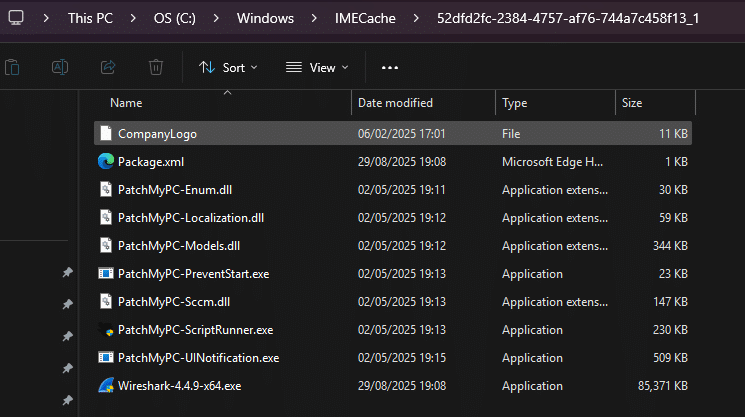Click the Delete trash can icon

point(156,67)
